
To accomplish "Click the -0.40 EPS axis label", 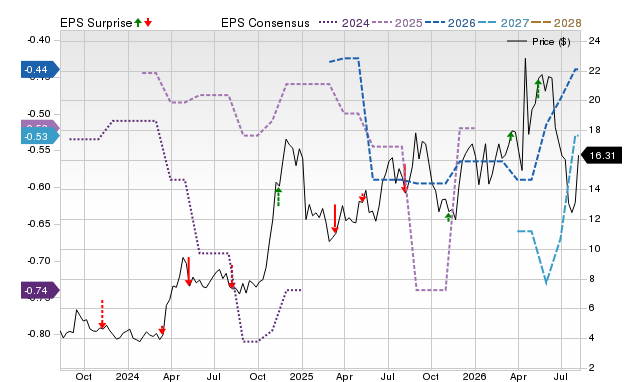I will (39, 40).
